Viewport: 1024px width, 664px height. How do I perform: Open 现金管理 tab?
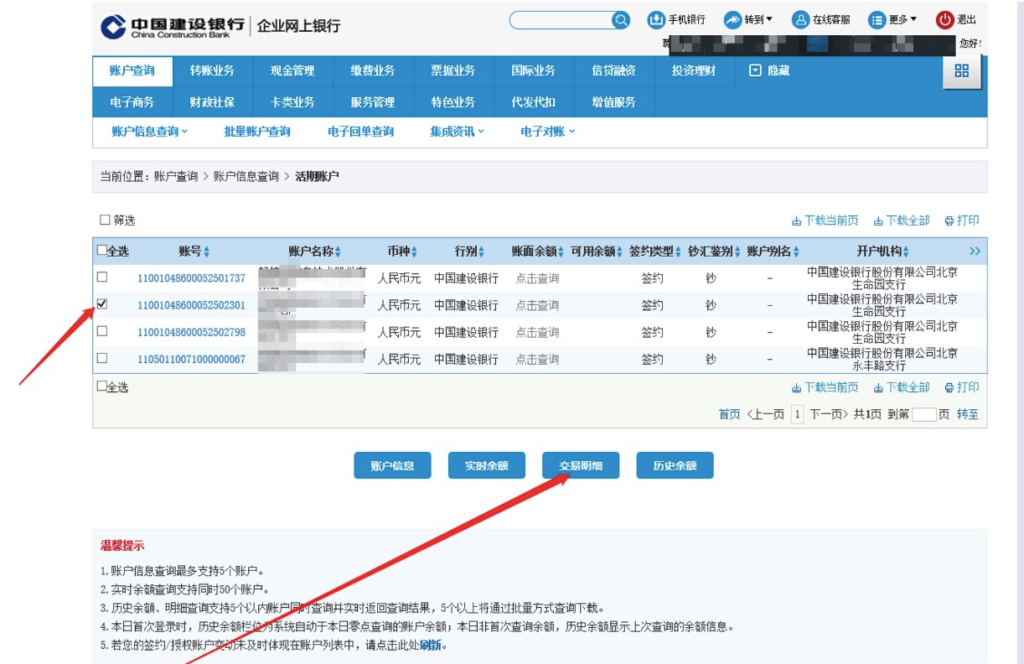click(x=293, y=71)
